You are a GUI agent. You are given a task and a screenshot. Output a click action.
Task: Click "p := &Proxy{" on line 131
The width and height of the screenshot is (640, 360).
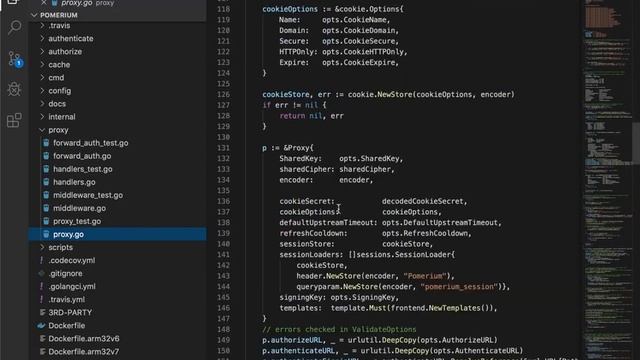[x=288, y=148]
